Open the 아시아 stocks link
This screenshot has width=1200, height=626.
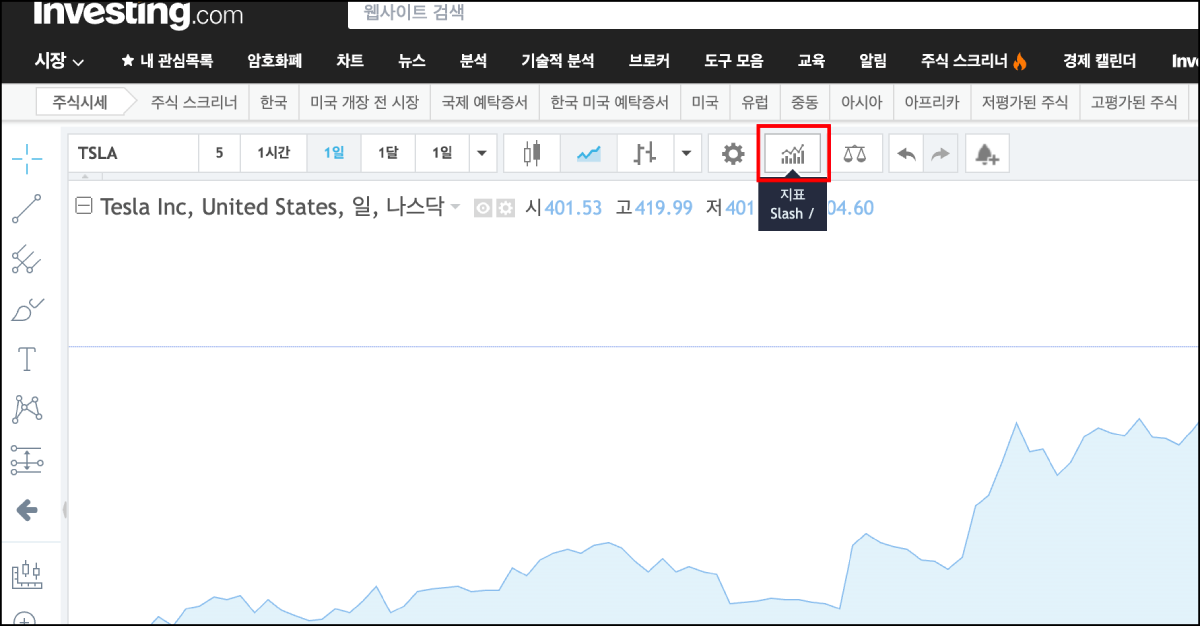[x=861, y=102]
